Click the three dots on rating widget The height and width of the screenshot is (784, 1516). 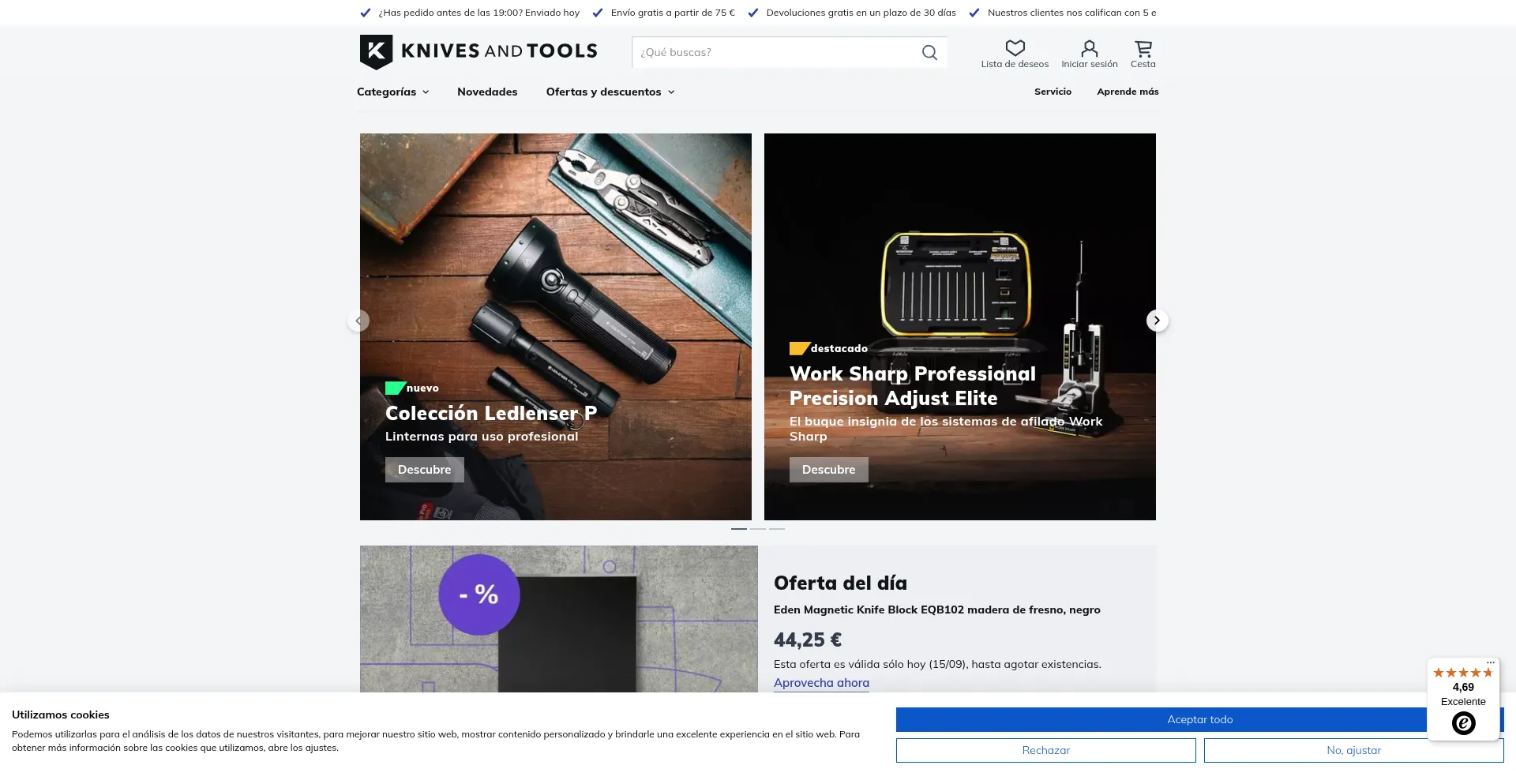click(x=1490, y=662)
